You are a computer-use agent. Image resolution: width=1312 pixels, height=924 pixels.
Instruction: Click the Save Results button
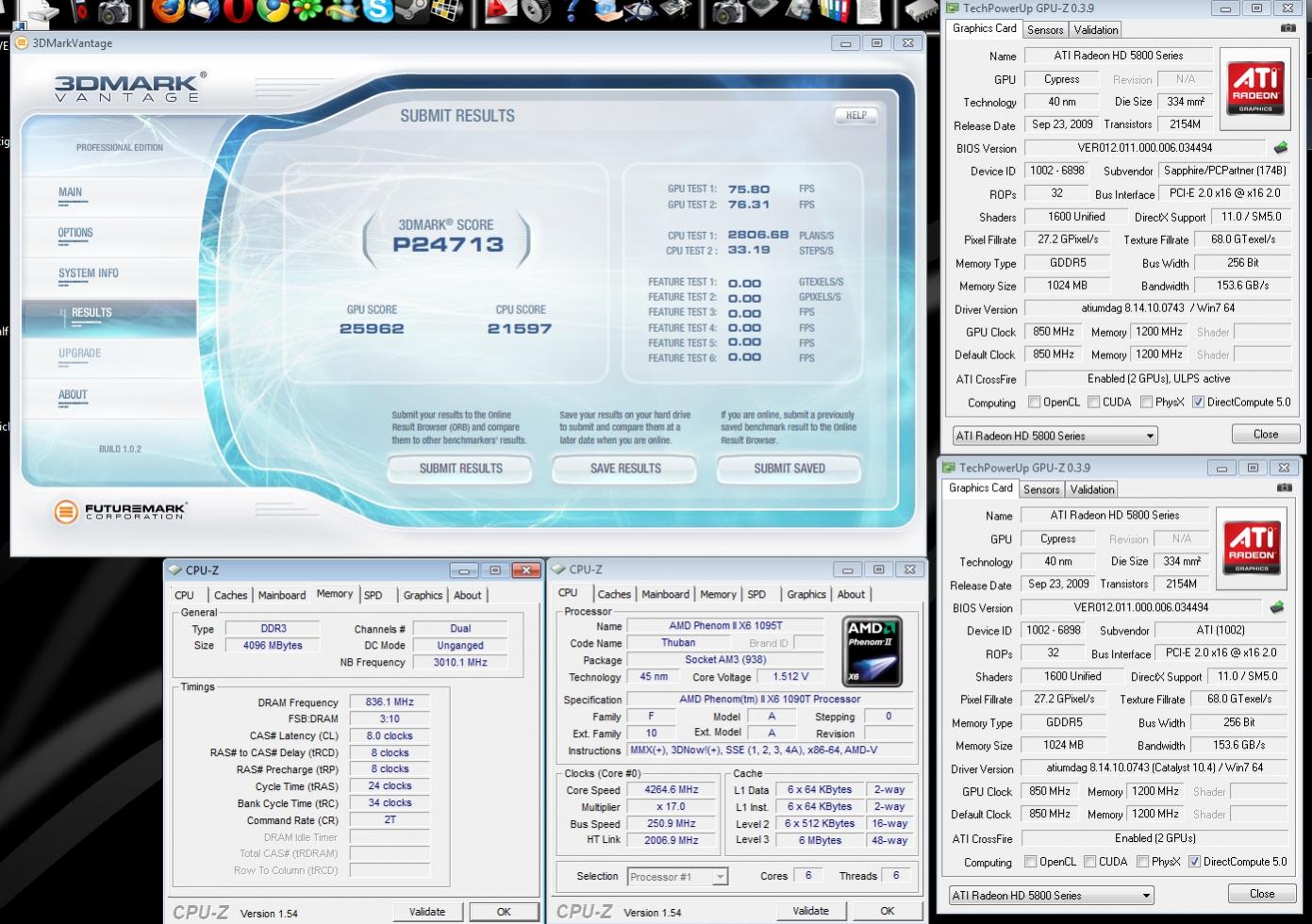click(x=625, y=468)
